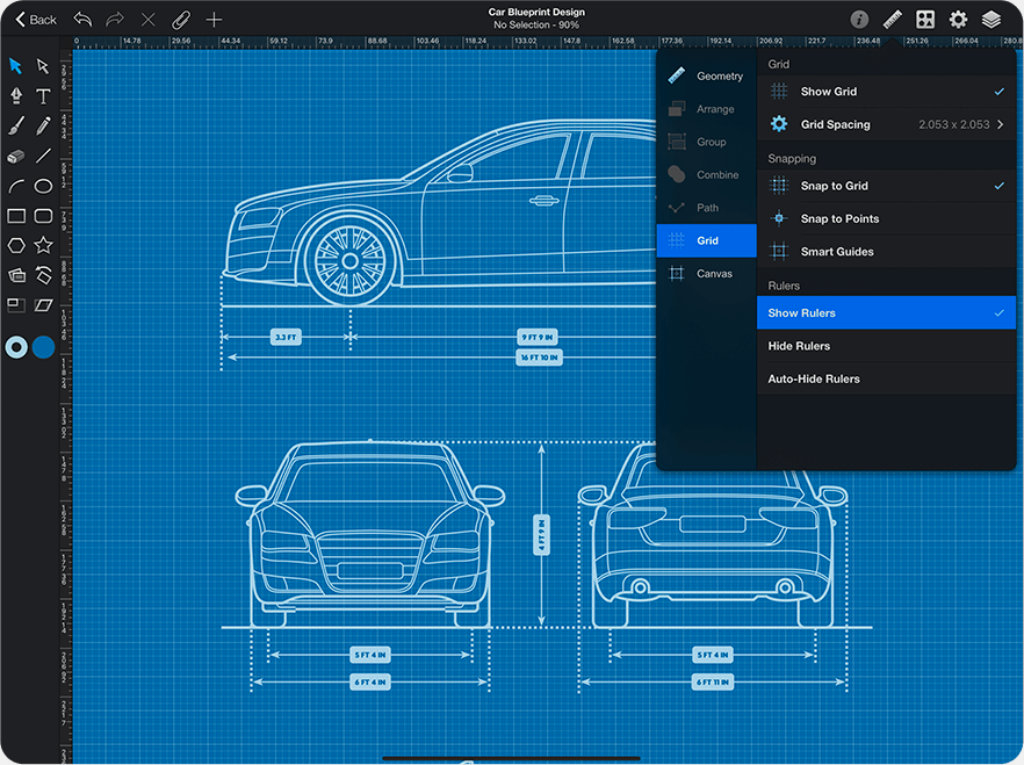Select the Star shape tool

[43, 245]
